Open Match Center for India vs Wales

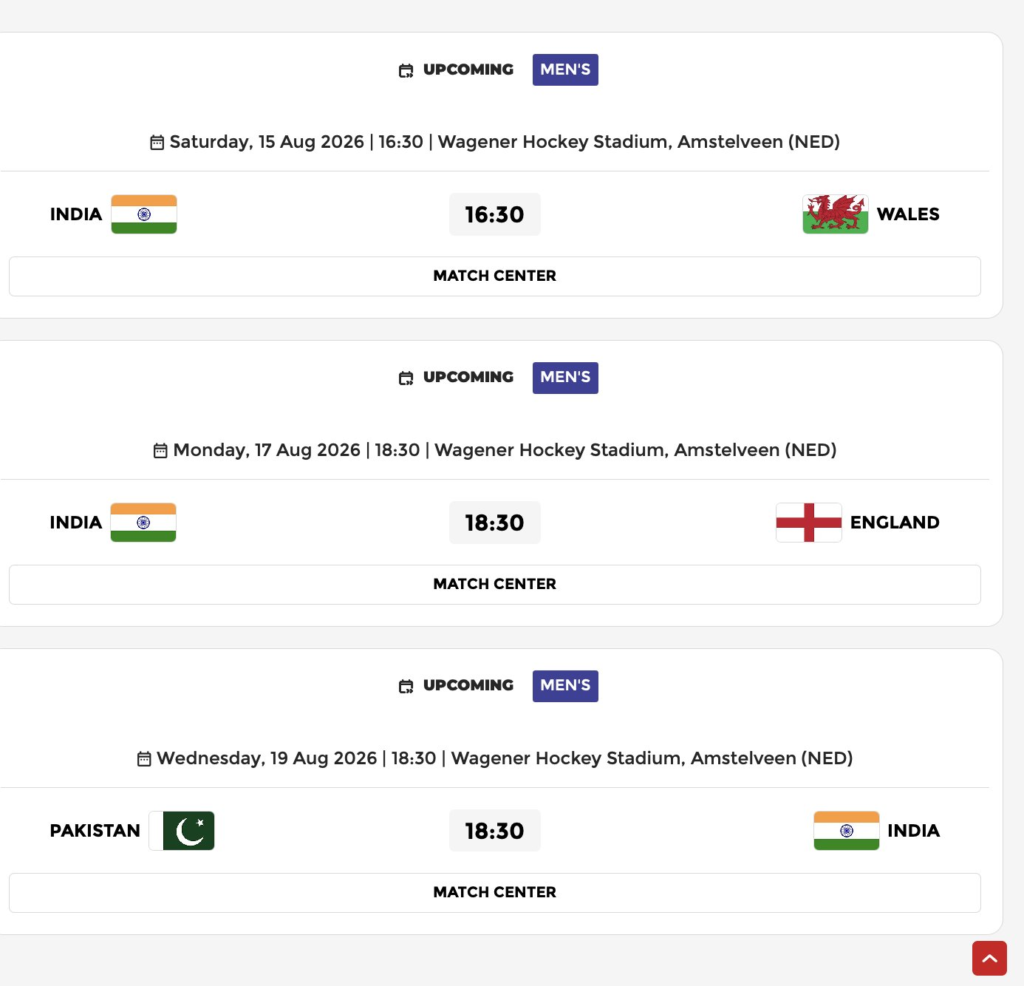click(x=494, y=276)
